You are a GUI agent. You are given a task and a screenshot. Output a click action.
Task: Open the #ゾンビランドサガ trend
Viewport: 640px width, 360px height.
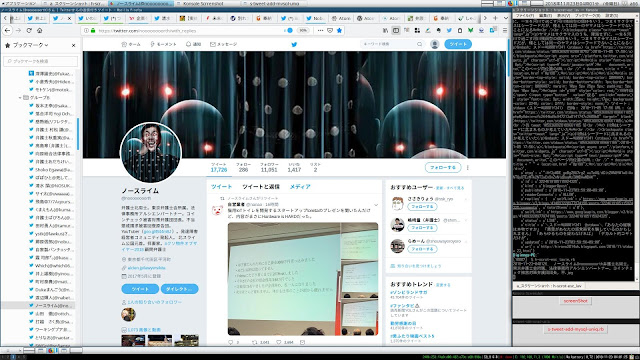coord(409,292)
